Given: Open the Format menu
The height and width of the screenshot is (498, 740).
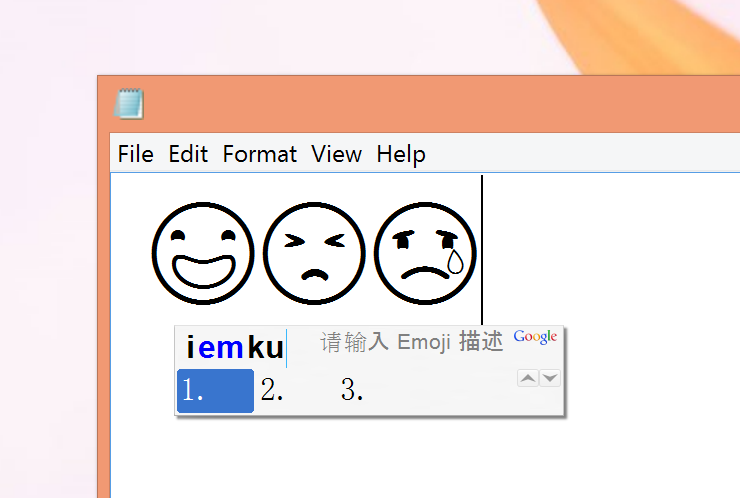Looking at the screenshot, I should pyautogui.click(x=260, y=154).
